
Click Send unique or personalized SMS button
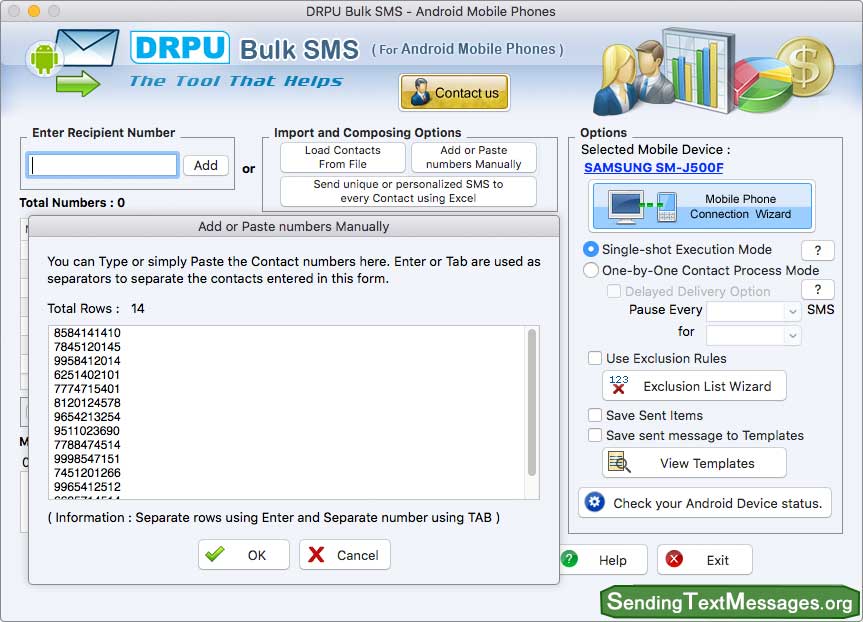[x=408, y=191]
